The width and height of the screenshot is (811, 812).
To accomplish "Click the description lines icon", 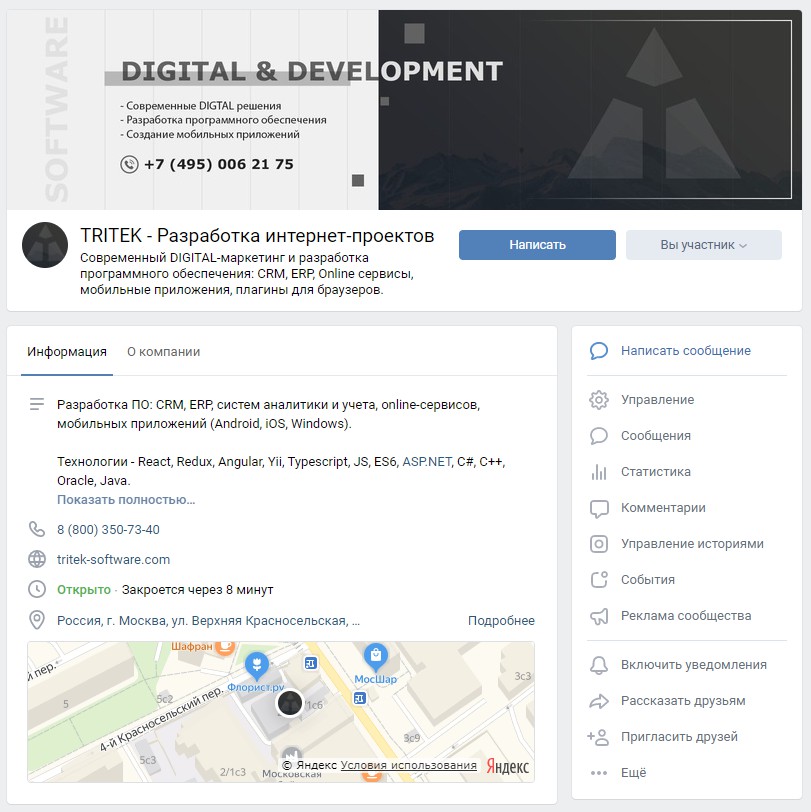I will click(x=37, y=404).
